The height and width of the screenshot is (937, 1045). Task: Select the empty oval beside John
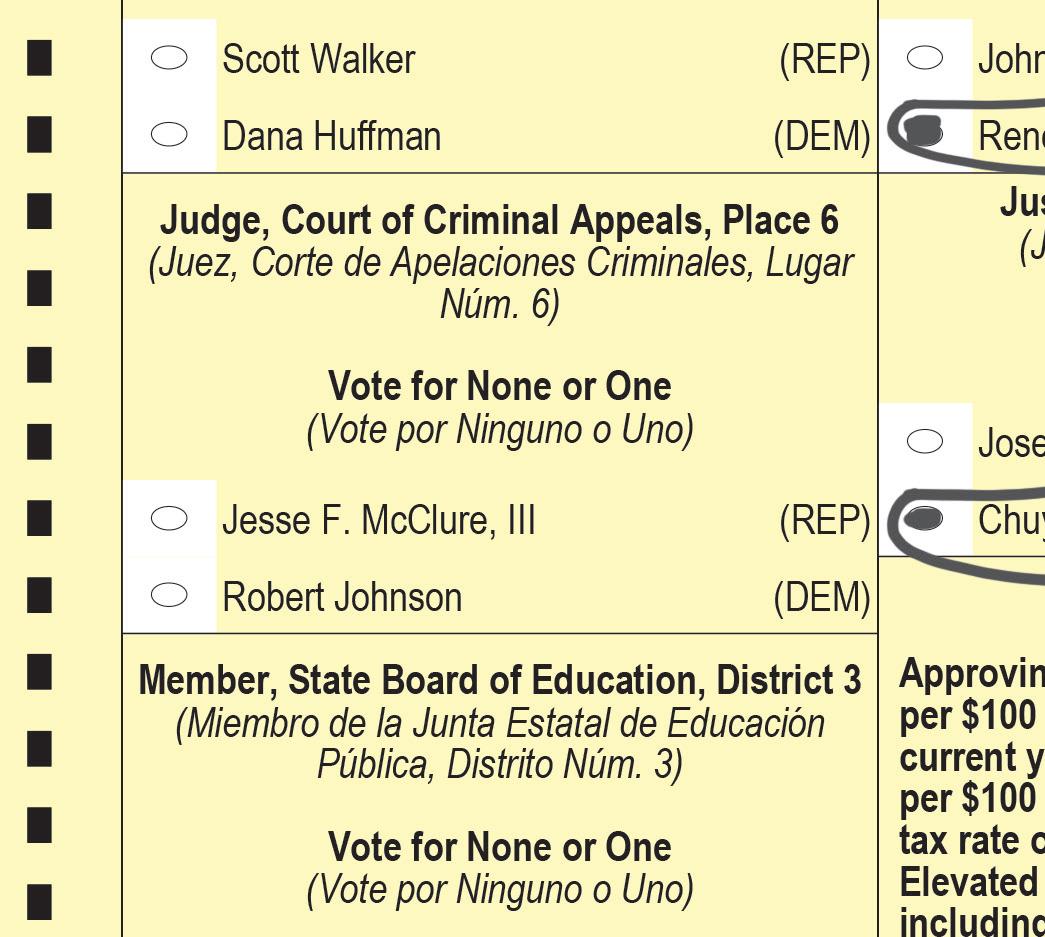click(x=925, y=58)
